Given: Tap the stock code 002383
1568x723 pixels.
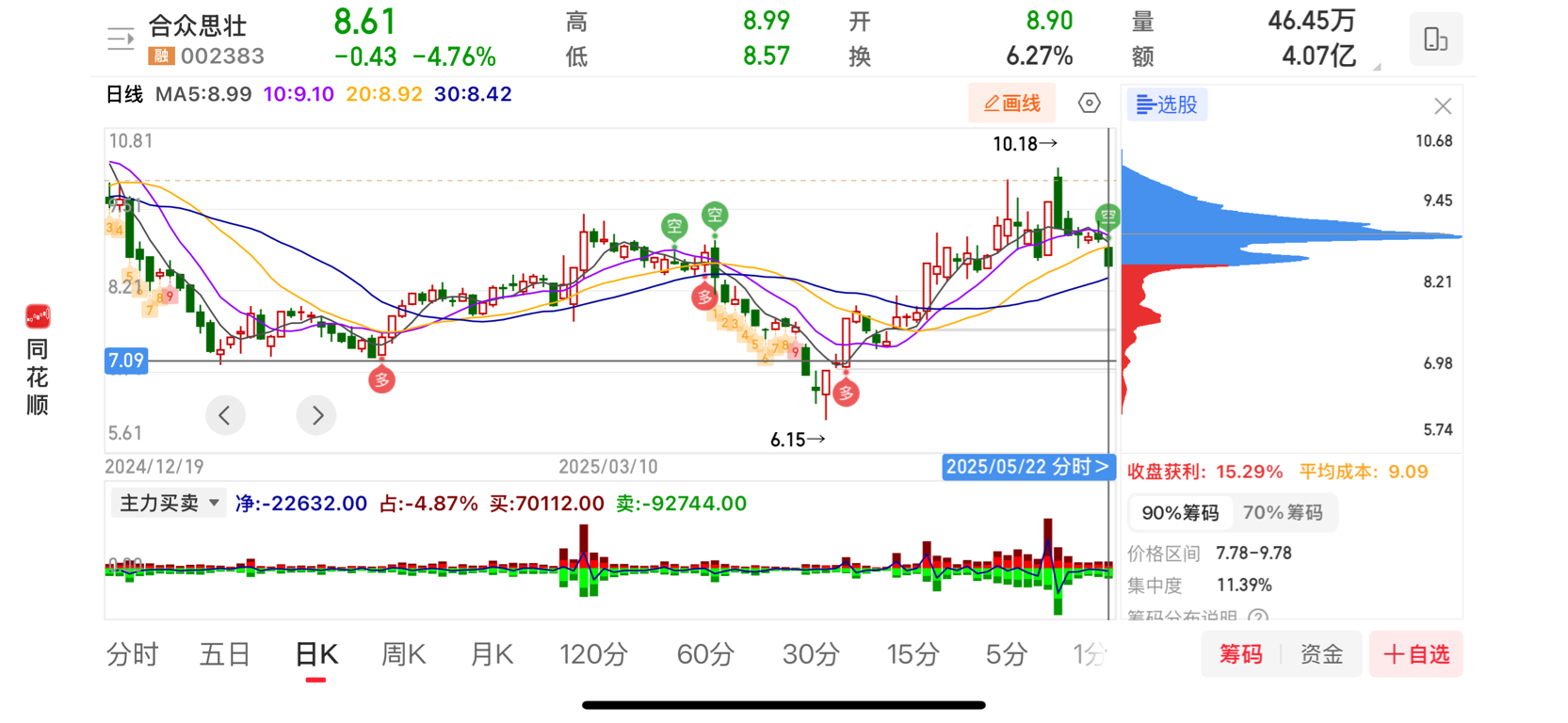Looking at the screenshot, I should [x=222, y=56].
